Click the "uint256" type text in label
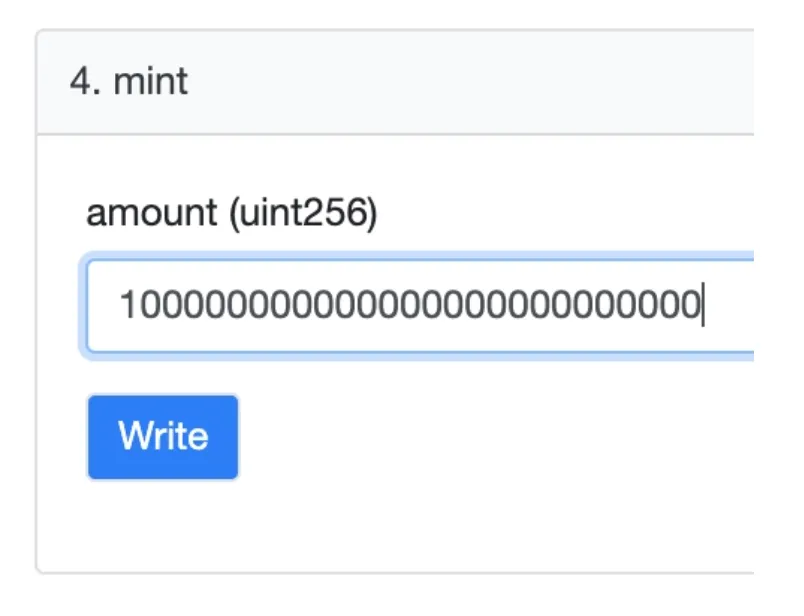This screenshot has width=804, height=616. tap(302, 213)
